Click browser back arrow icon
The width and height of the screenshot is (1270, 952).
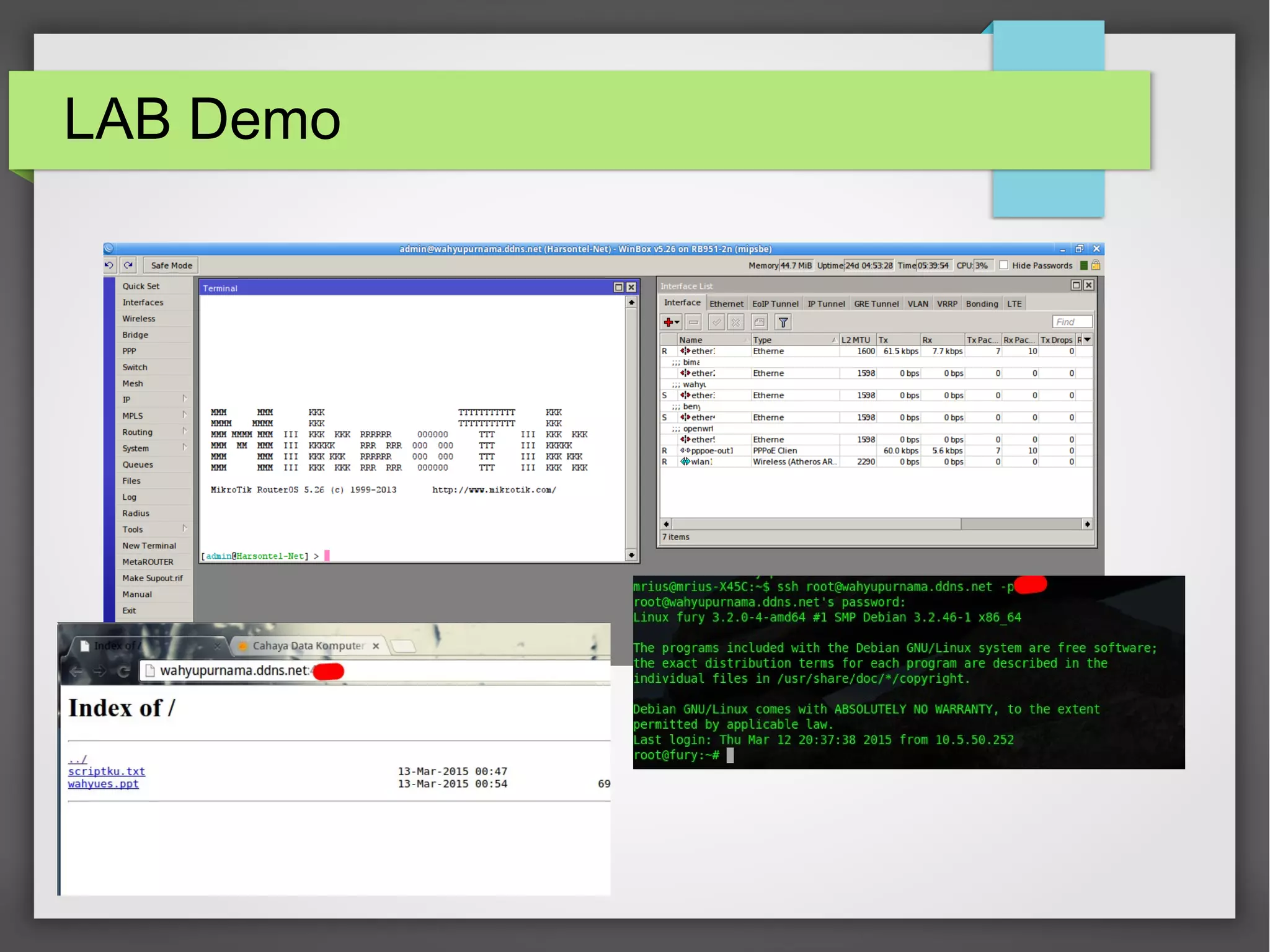[76, 671]
